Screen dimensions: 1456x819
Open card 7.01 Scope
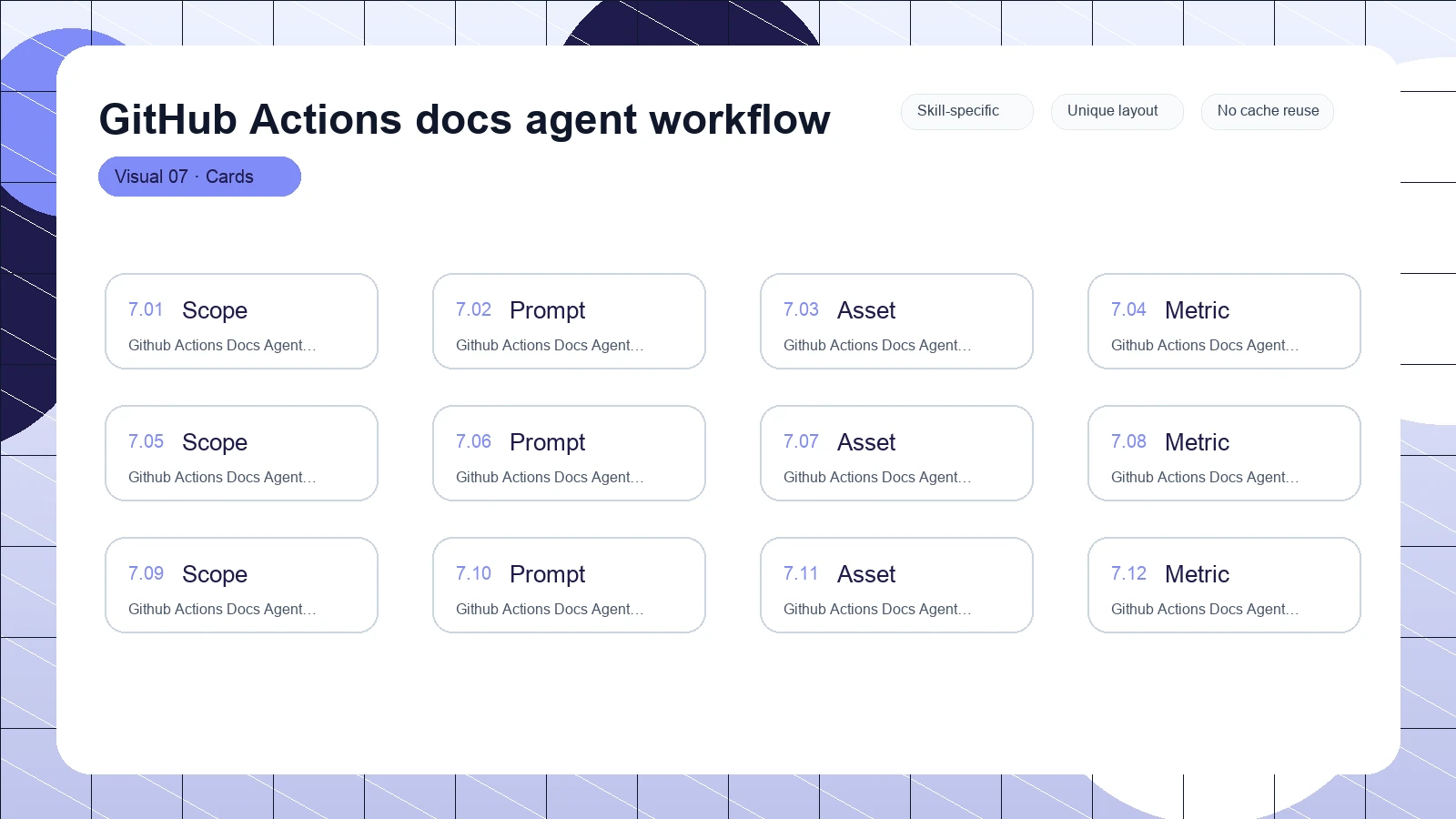pyautogui.click(x=241, y=321)
